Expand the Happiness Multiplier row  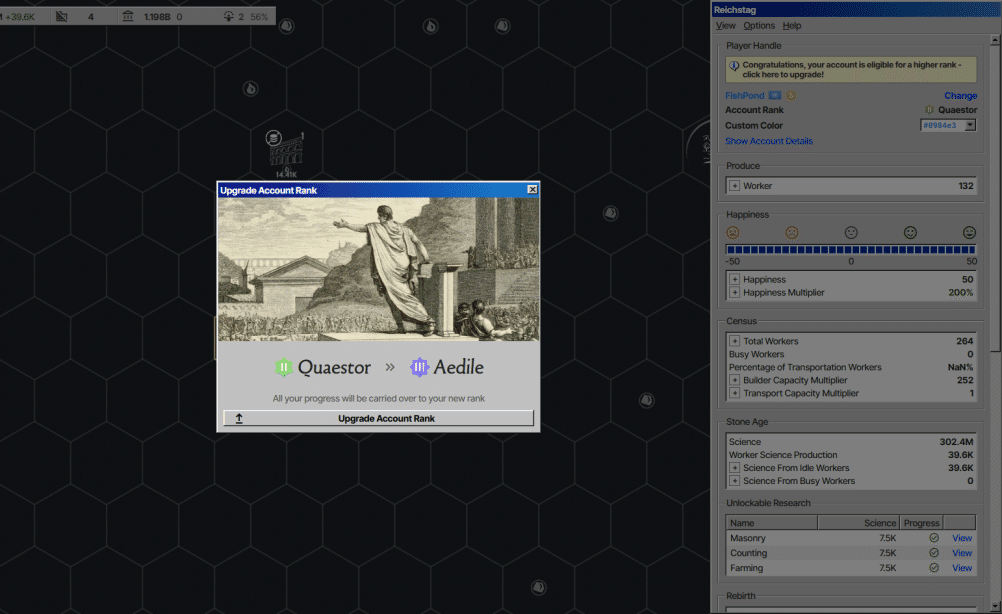pyautogui.click(x=734, y=293)
